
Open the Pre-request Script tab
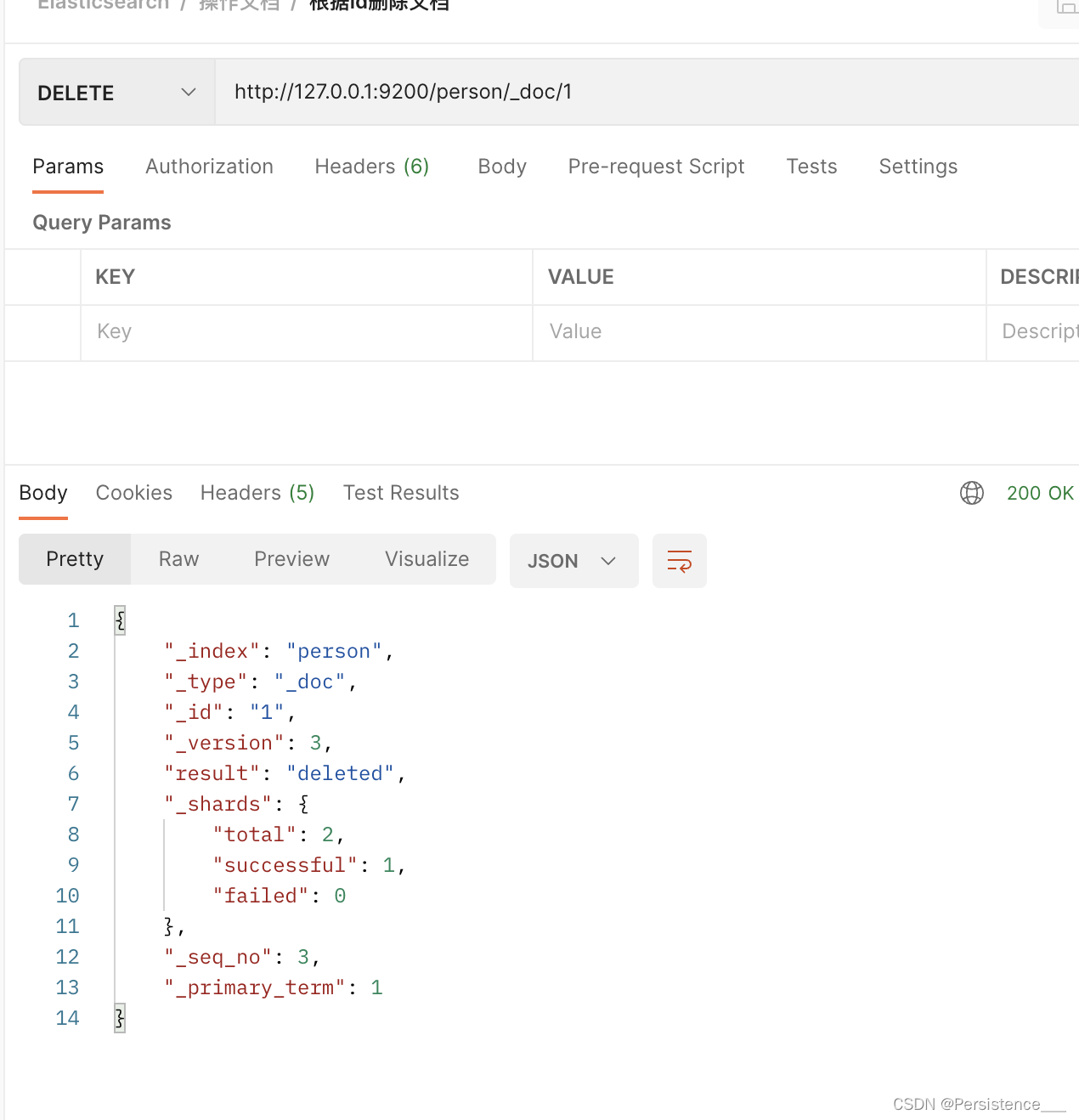pos(656,167)
